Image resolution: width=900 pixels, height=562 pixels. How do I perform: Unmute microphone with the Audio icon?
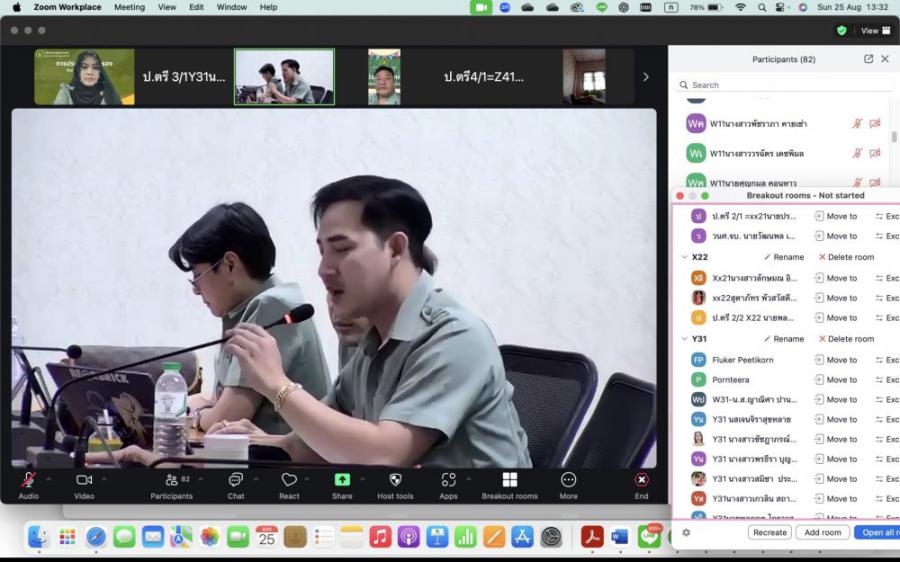(x=28, y=480)
